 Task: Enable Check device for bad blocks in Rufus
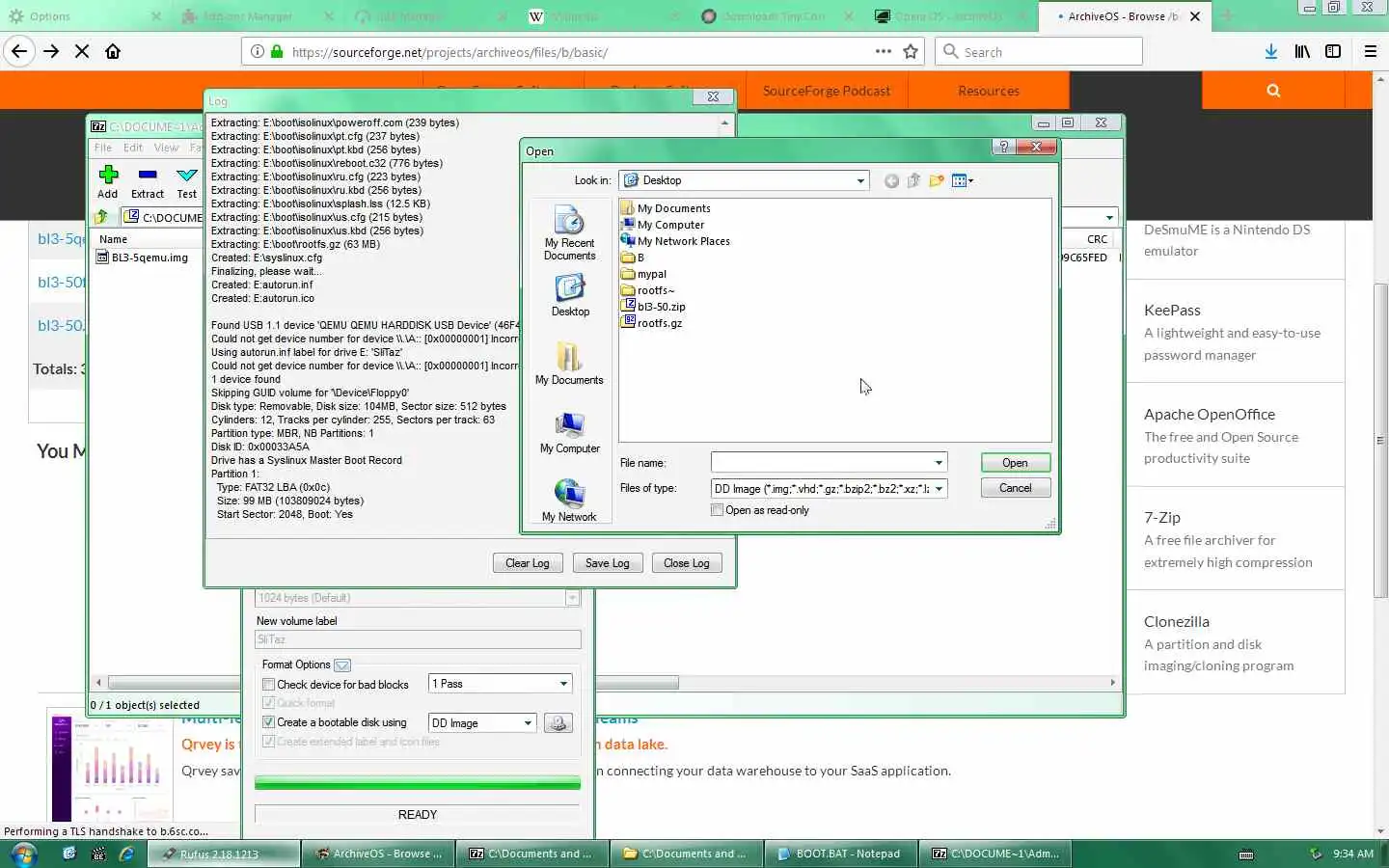click(x=268, y=685)
